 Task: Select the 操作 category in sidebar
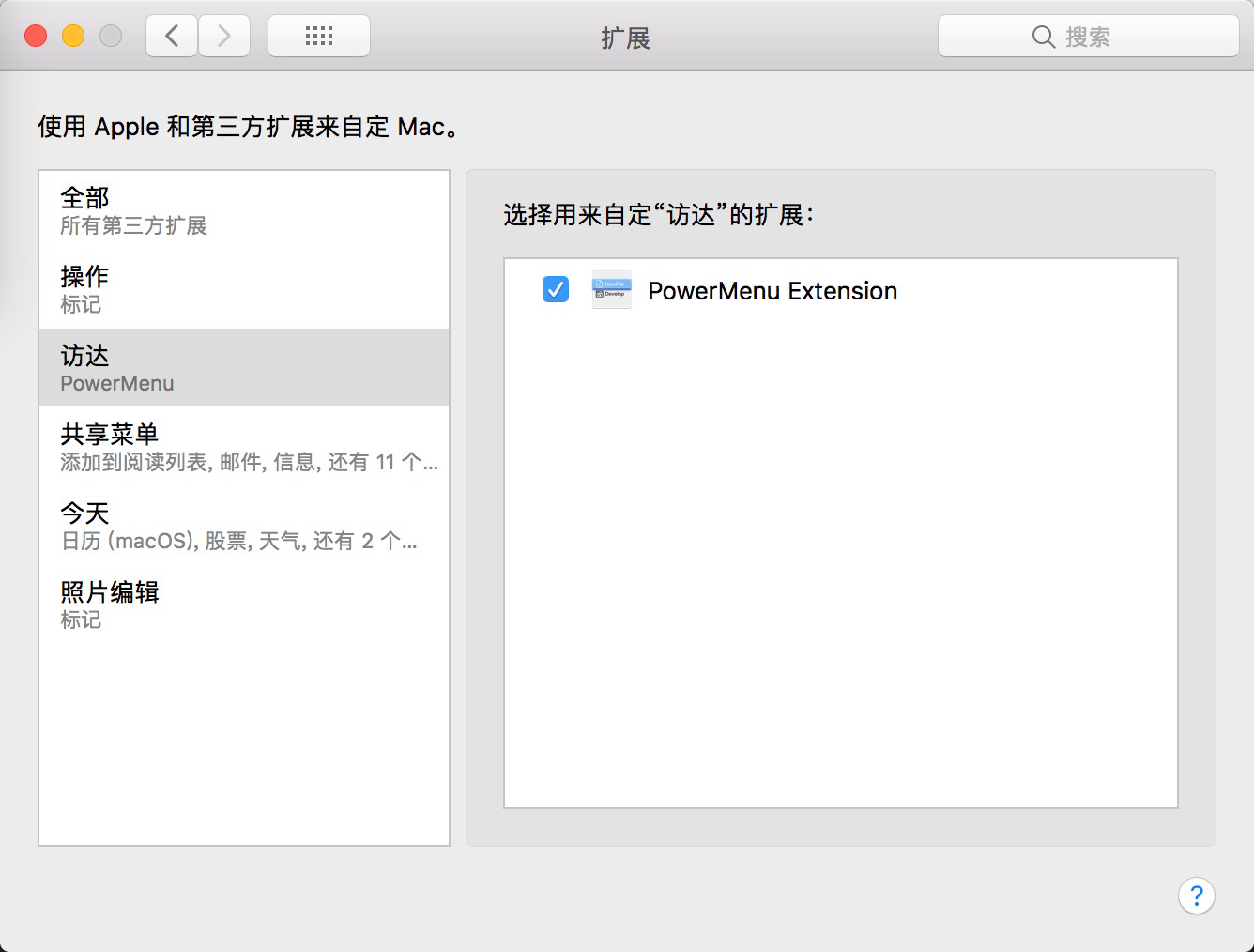(244, 289)
